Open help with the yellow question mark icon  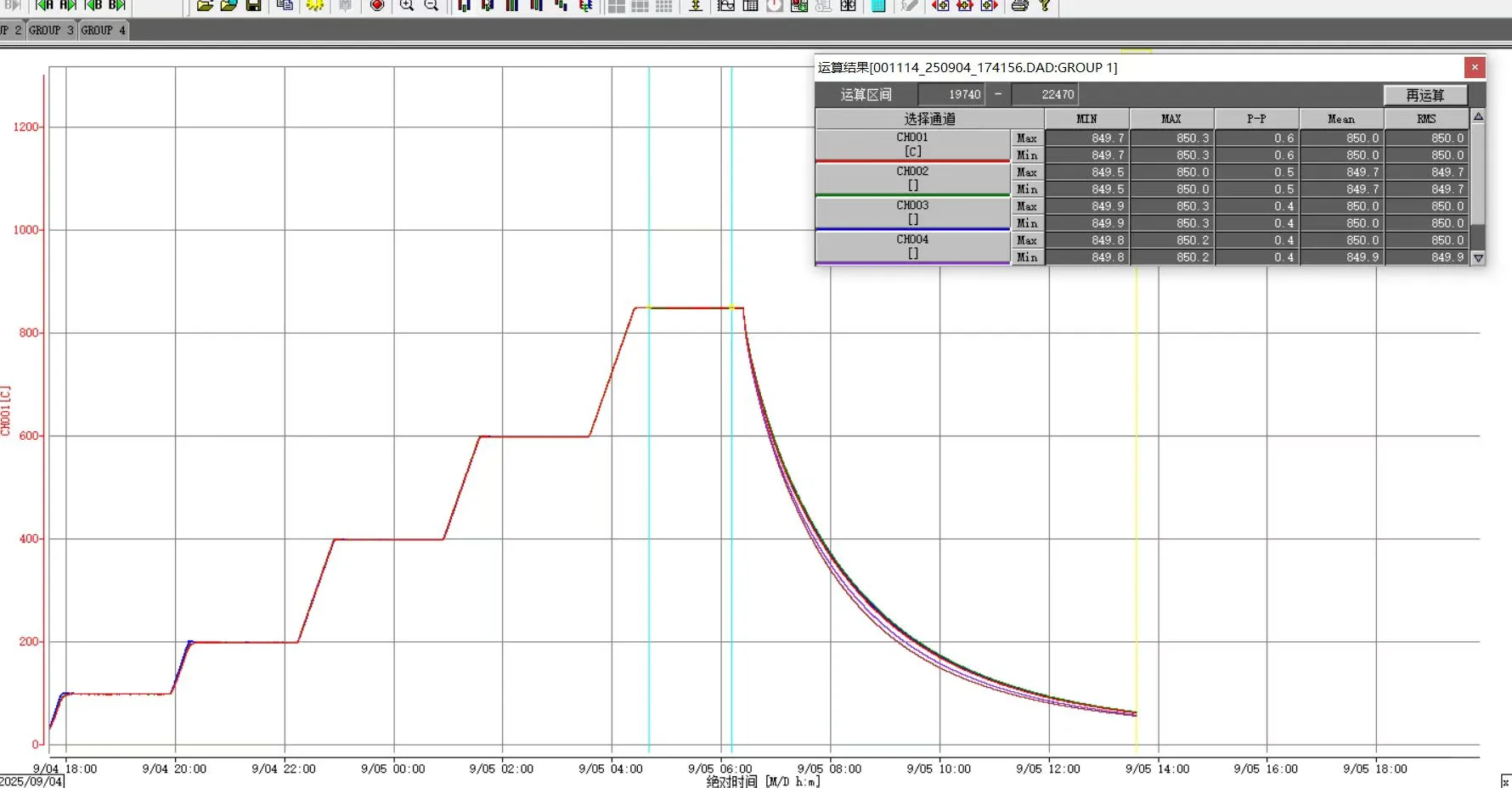(x=1045, y=5)
